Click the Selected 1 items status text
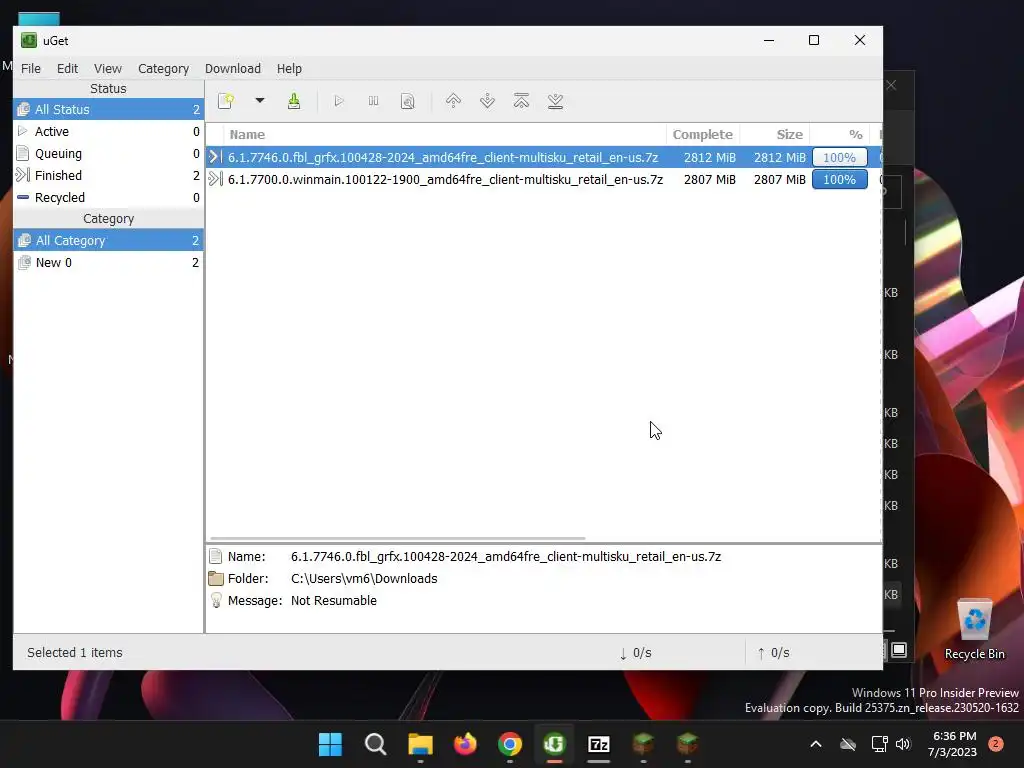Image resolution: width=1024 pixels, height=768 pixels. pyautogui.click(x=74, y=652)
